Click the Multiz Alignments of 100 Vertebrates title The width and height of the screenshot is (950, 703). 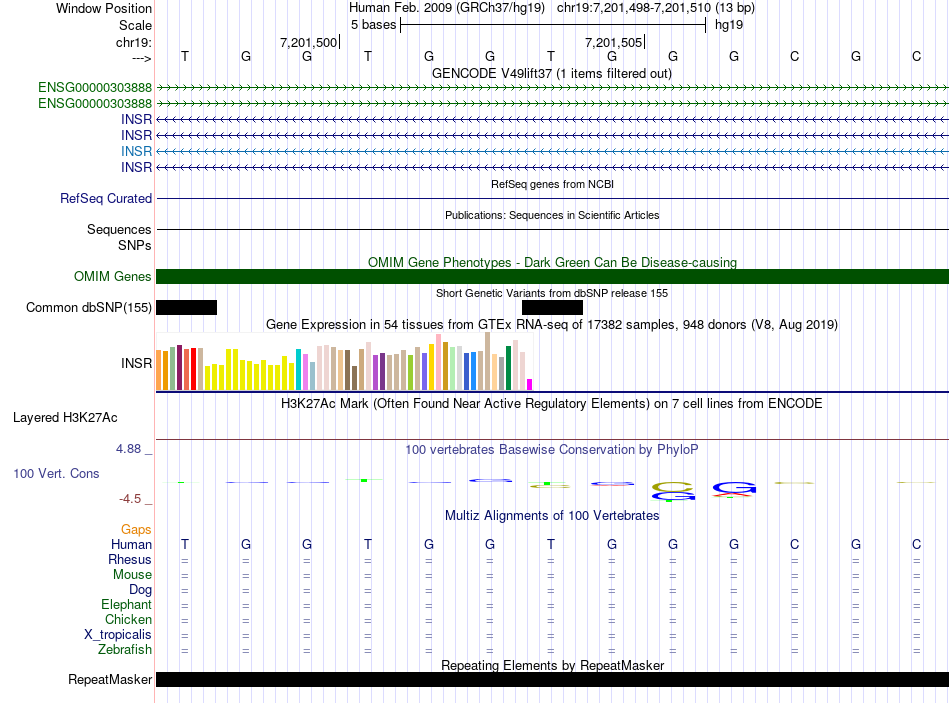click(x=551, y=515)
